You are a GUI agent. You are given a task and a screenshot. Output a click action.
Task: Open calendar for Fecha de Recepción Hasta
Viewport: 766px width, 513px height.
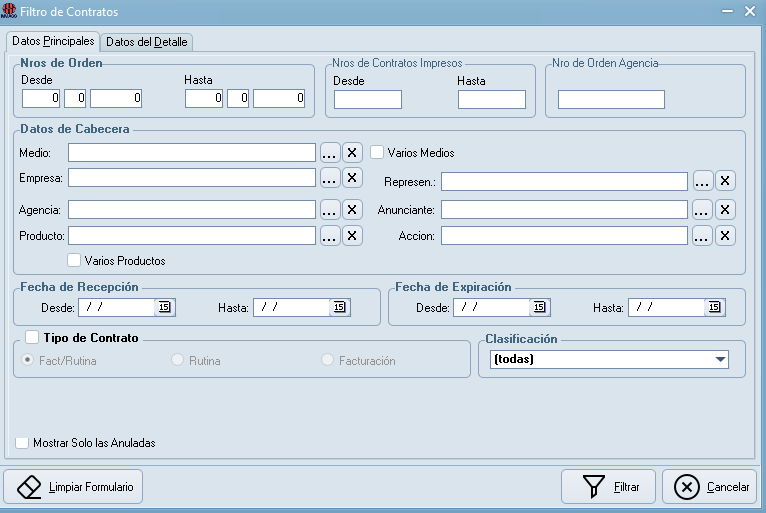click(x=339, y=307)
